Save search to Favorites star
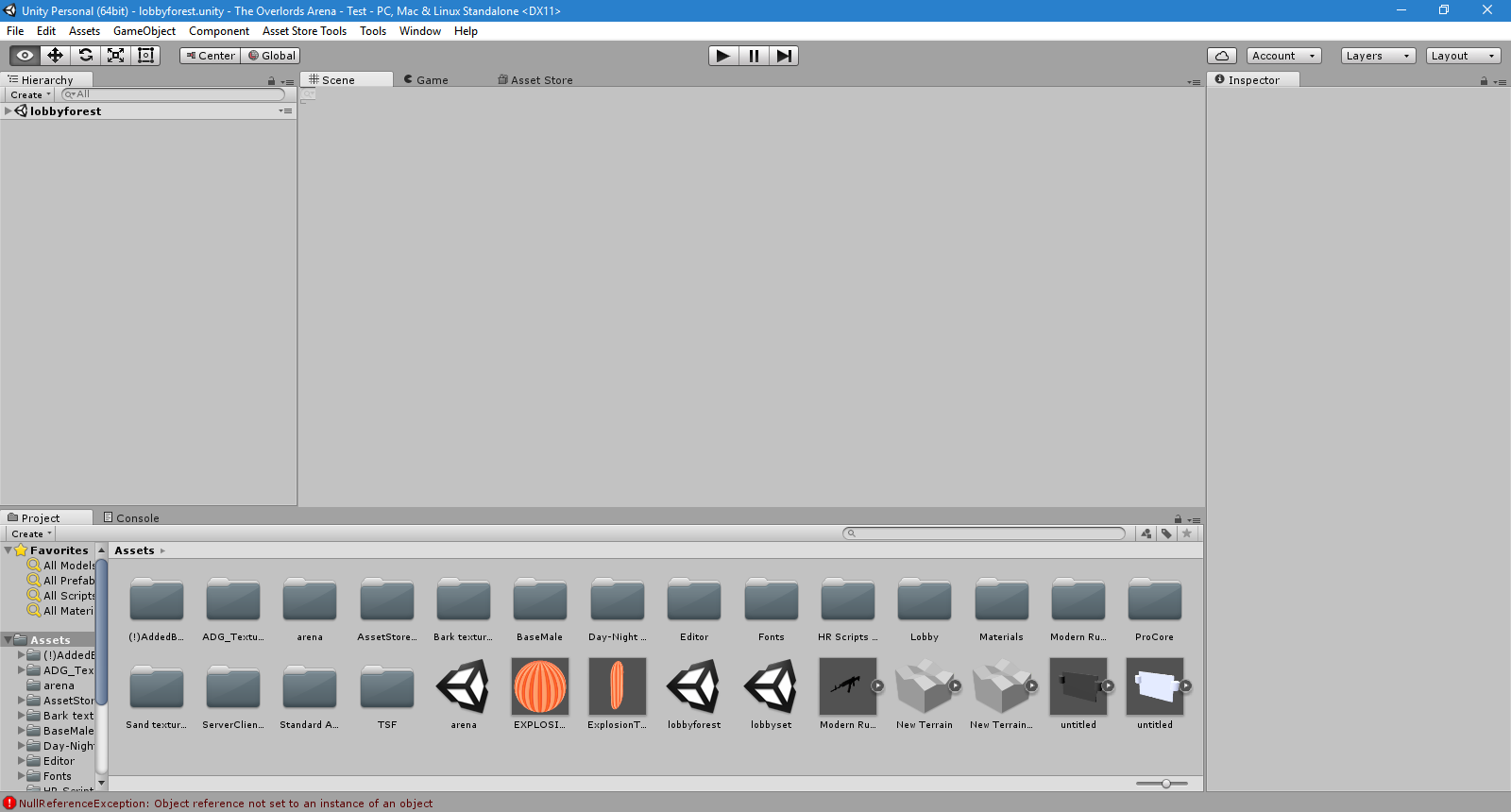This screenshot has height=812, width=1511. click(1187, 533)
